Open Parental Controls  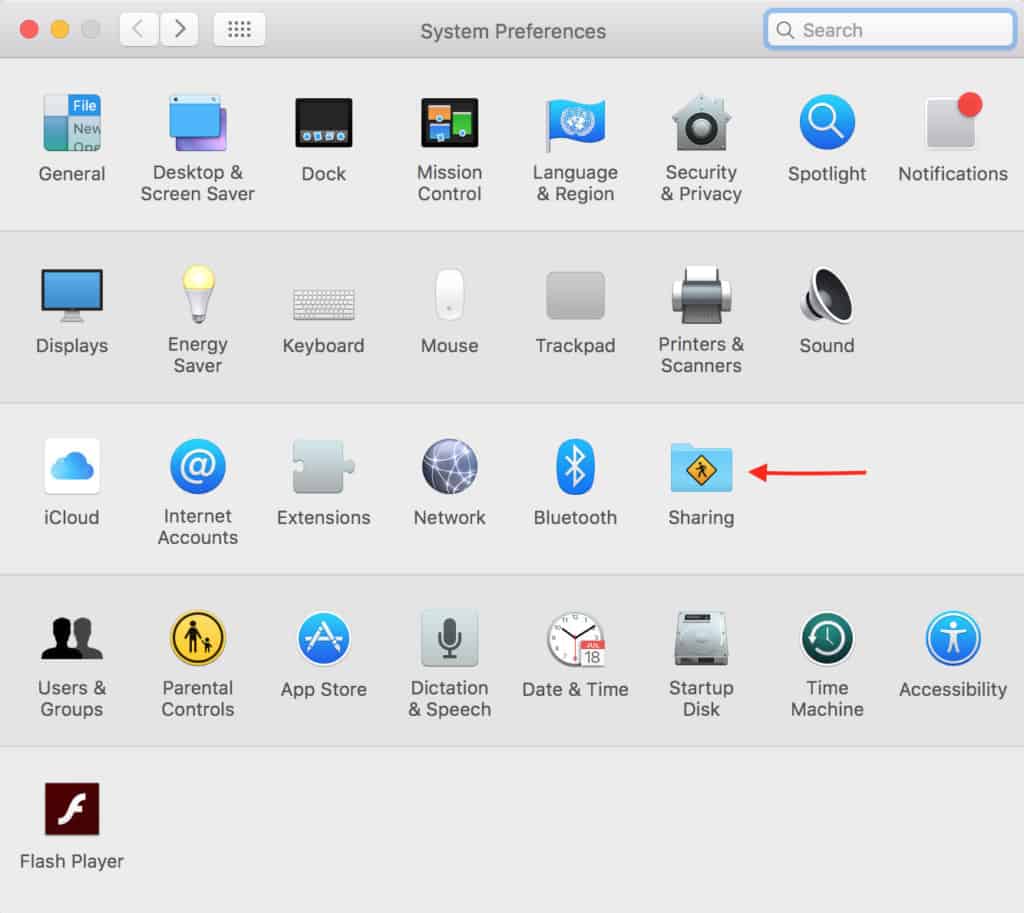(x=197, y=638)
